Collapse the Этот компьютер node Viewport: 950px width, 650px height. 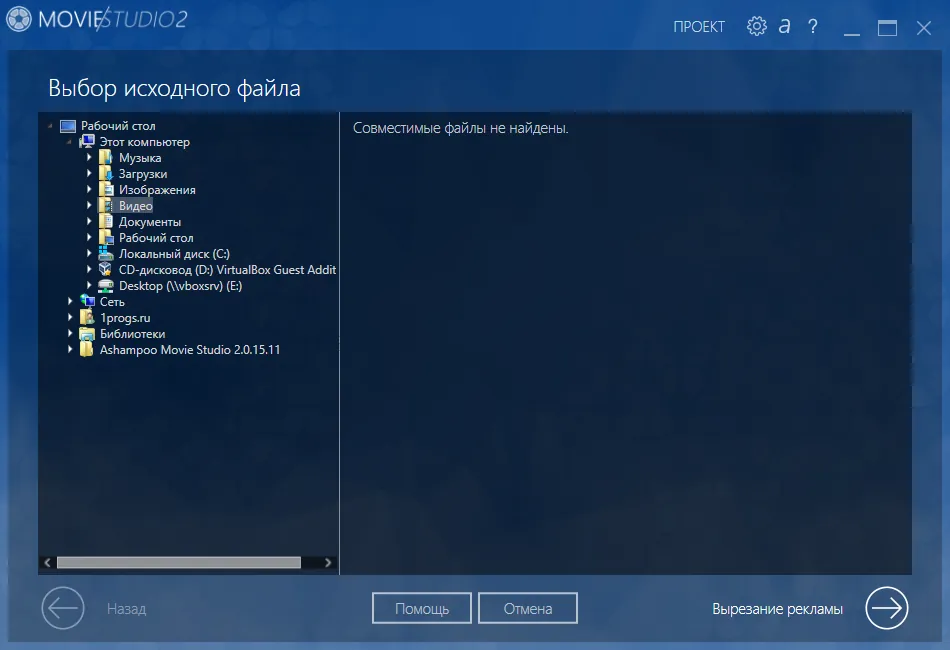point(70,141)
